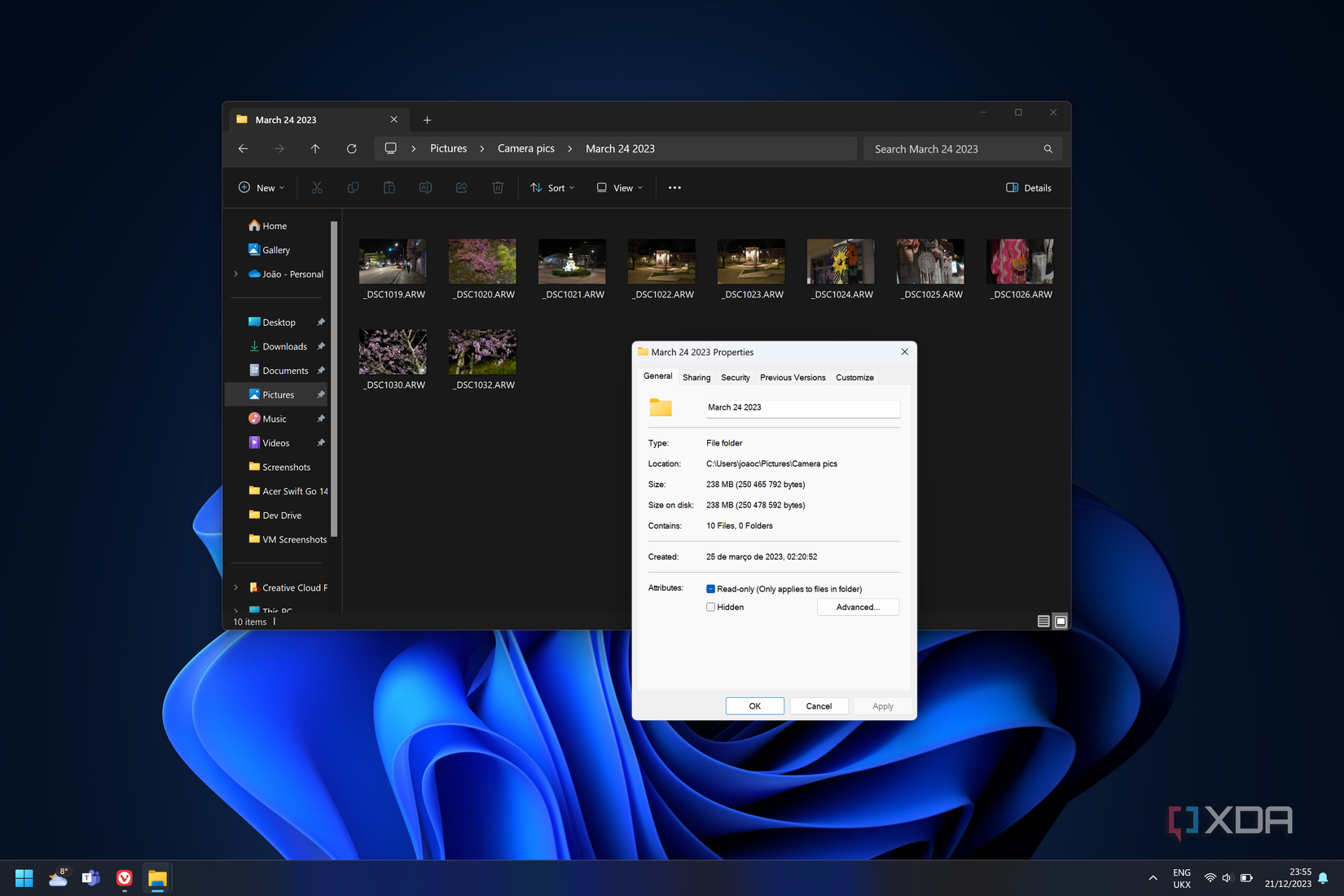The width and height of the screenshot is (1344, 896).
Task: Open the Previous Versions tab
Action: [792, 377]
